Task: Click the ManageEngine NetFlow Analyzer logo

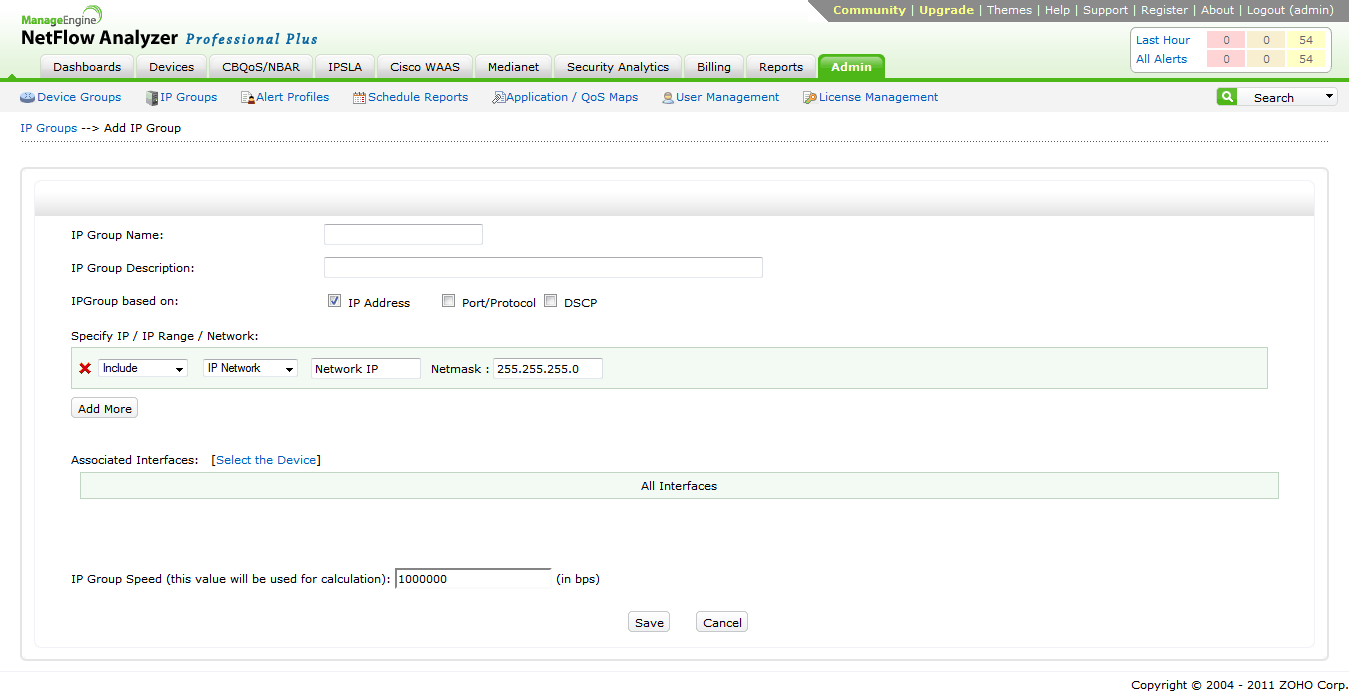Action: click(168, 29)
